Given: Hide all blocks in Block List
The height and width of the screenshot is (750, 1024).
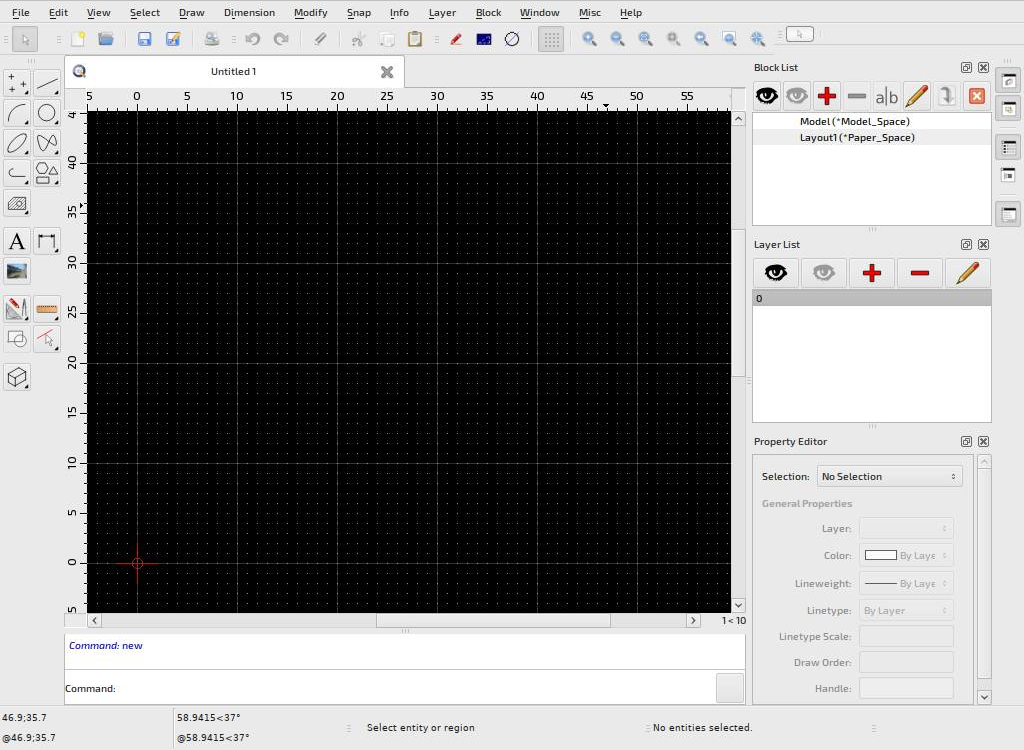Looking at the screenshot, I should 797,96.
